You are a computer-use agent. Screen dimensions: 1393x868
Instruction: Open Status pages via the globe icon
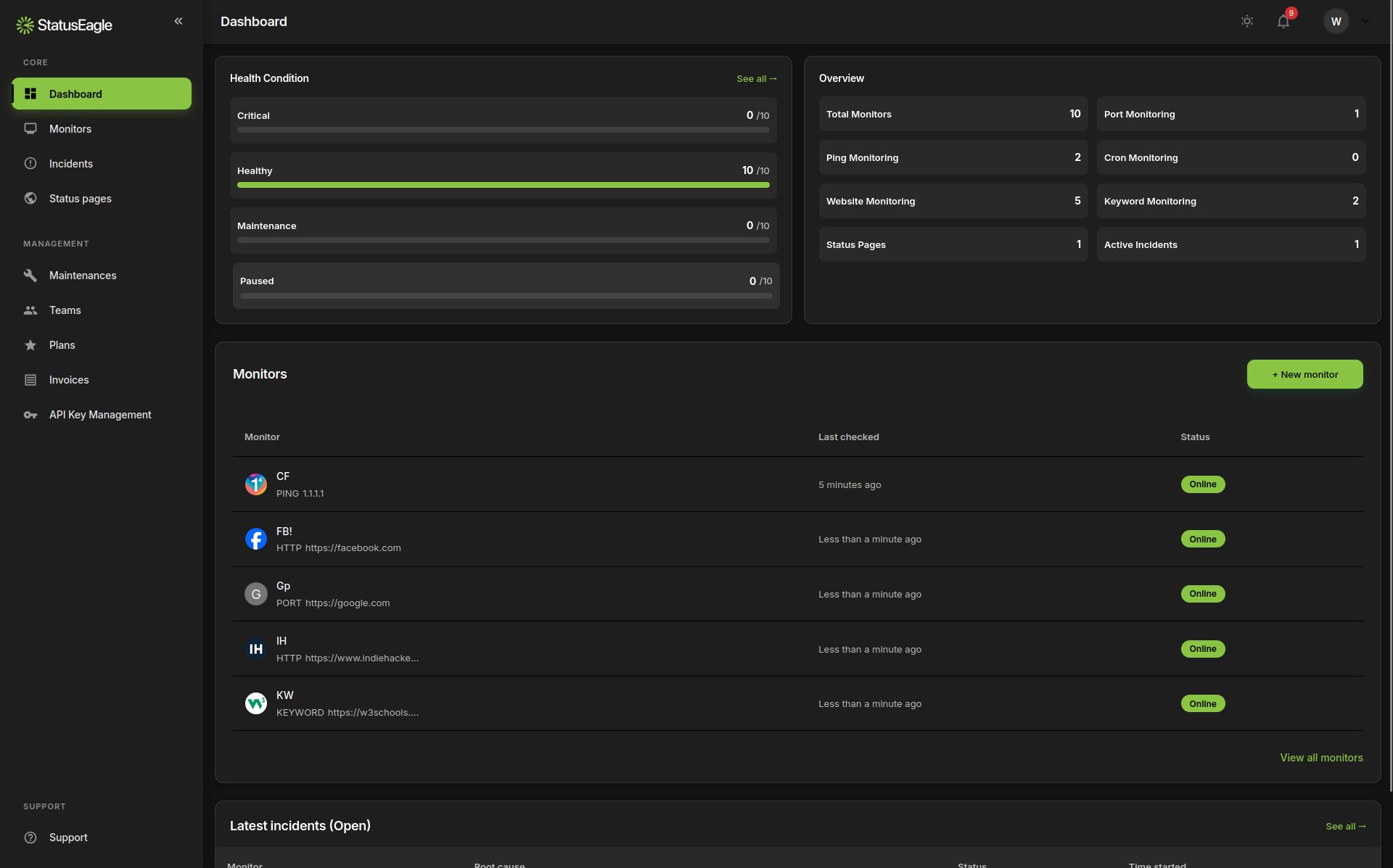click(30, 198)
